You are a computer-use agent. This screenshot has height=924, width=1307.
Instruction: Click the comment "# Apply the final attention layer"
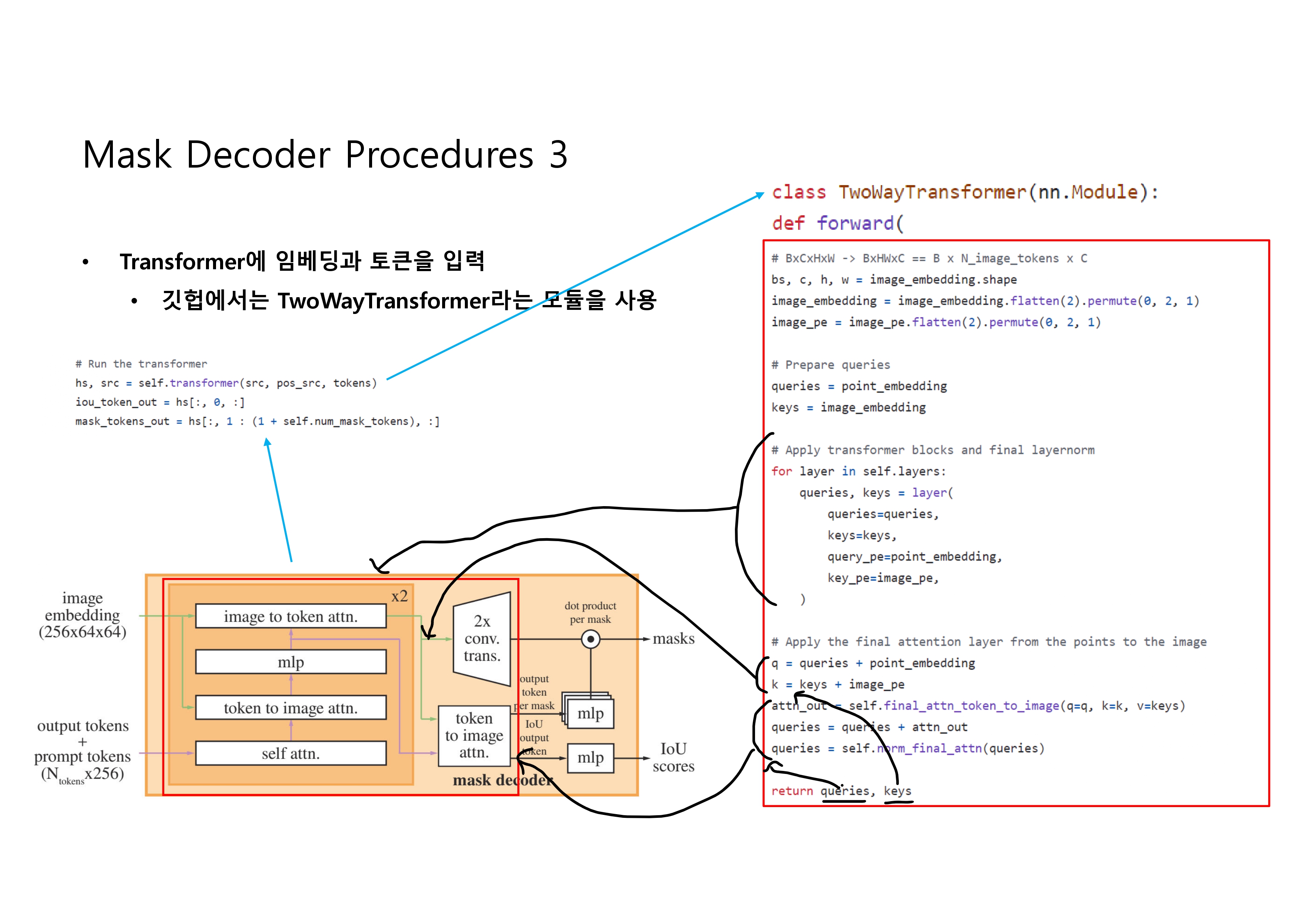(x=989, y=642)
